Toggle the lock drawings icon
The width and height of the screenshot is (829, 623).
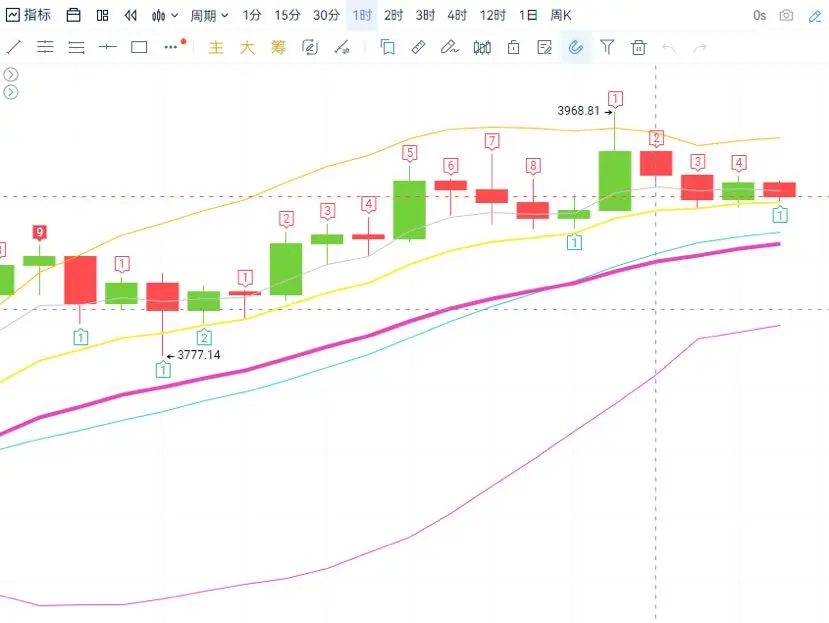513,48
